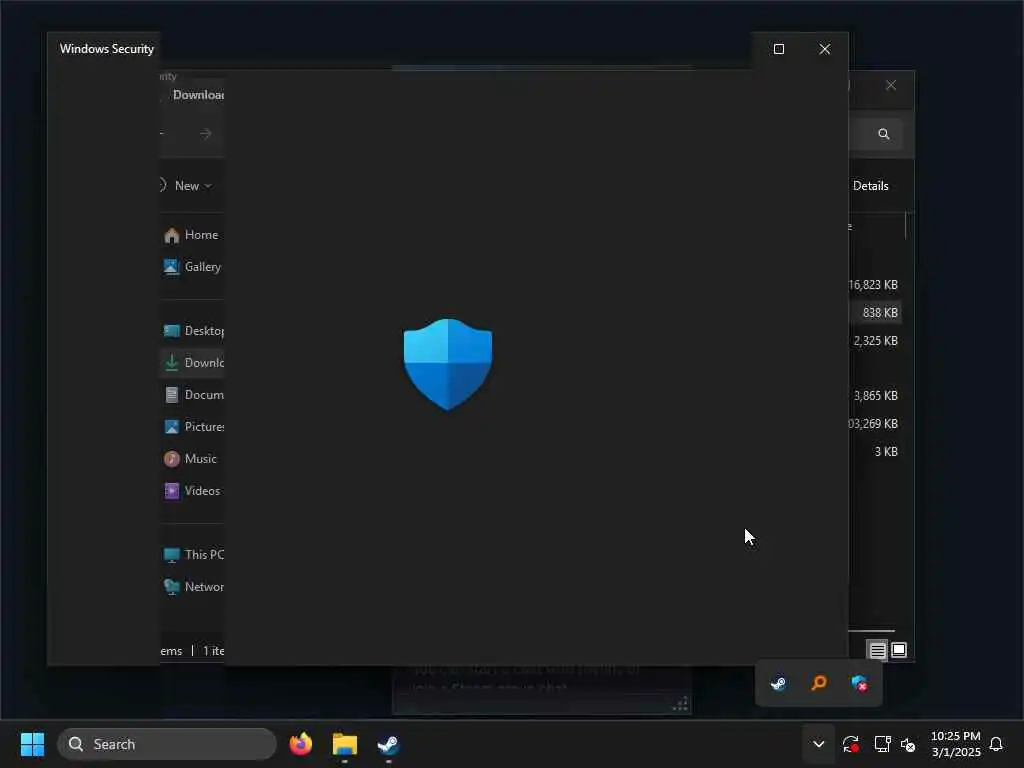
Task: Click the sync status tray icon
Action: [x=850, y=744]
